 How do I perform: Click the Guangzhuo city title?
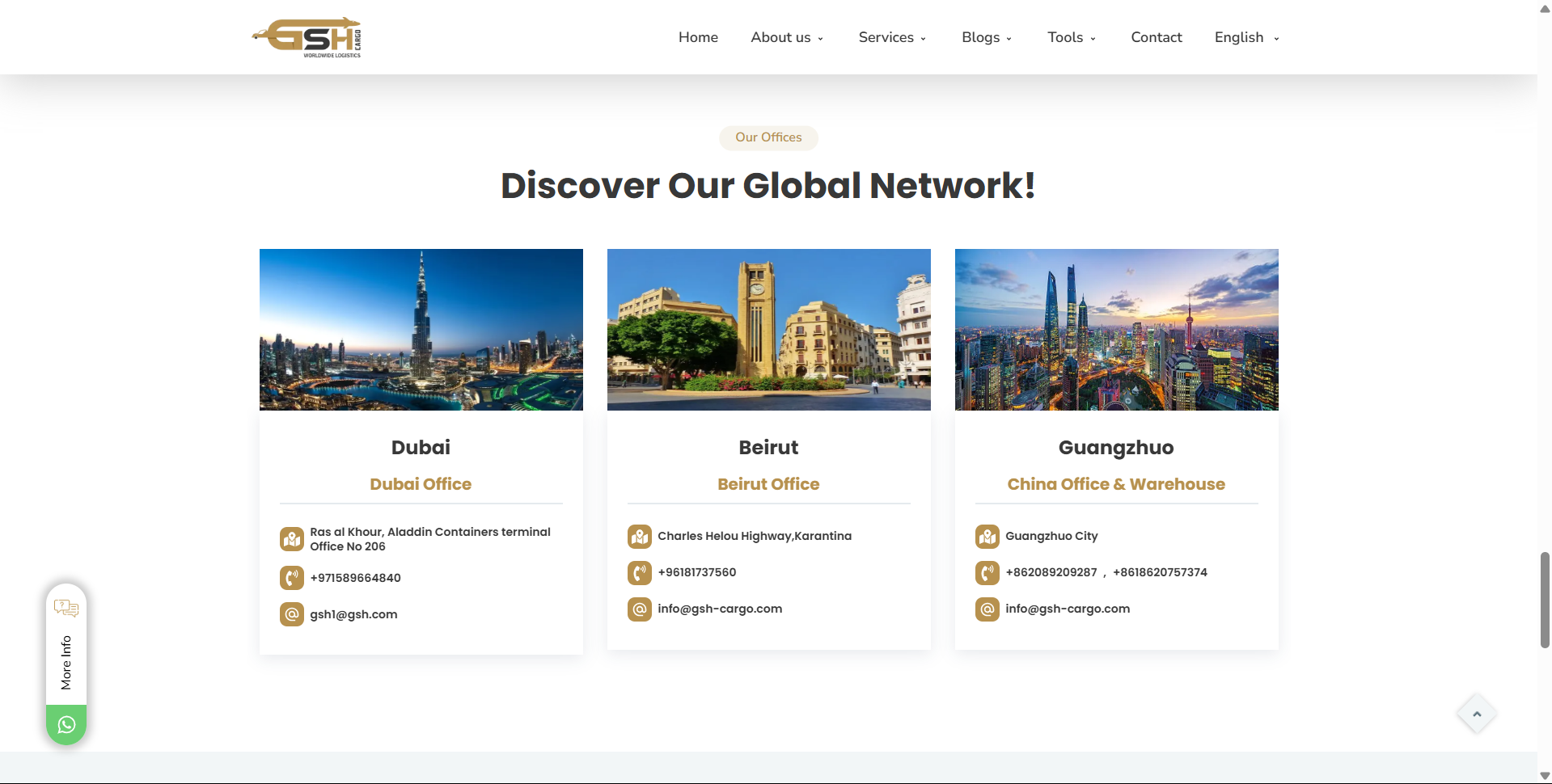[x=1116, y=448]
